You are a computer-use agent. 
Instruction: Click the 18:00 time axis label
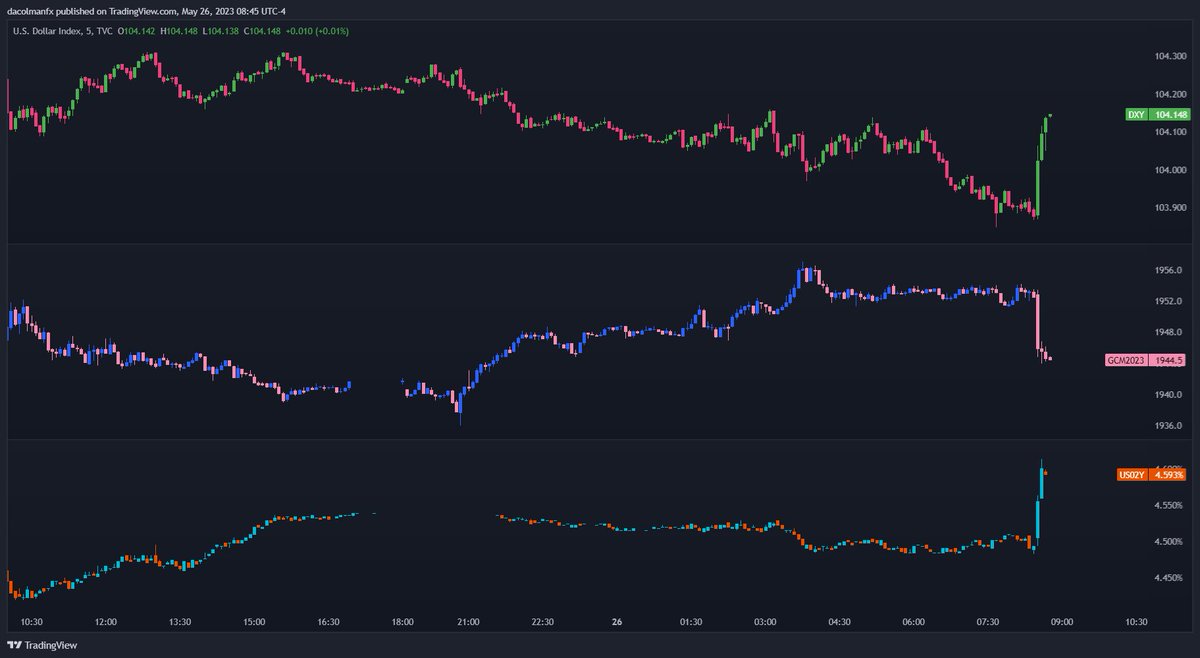[402, 621]
